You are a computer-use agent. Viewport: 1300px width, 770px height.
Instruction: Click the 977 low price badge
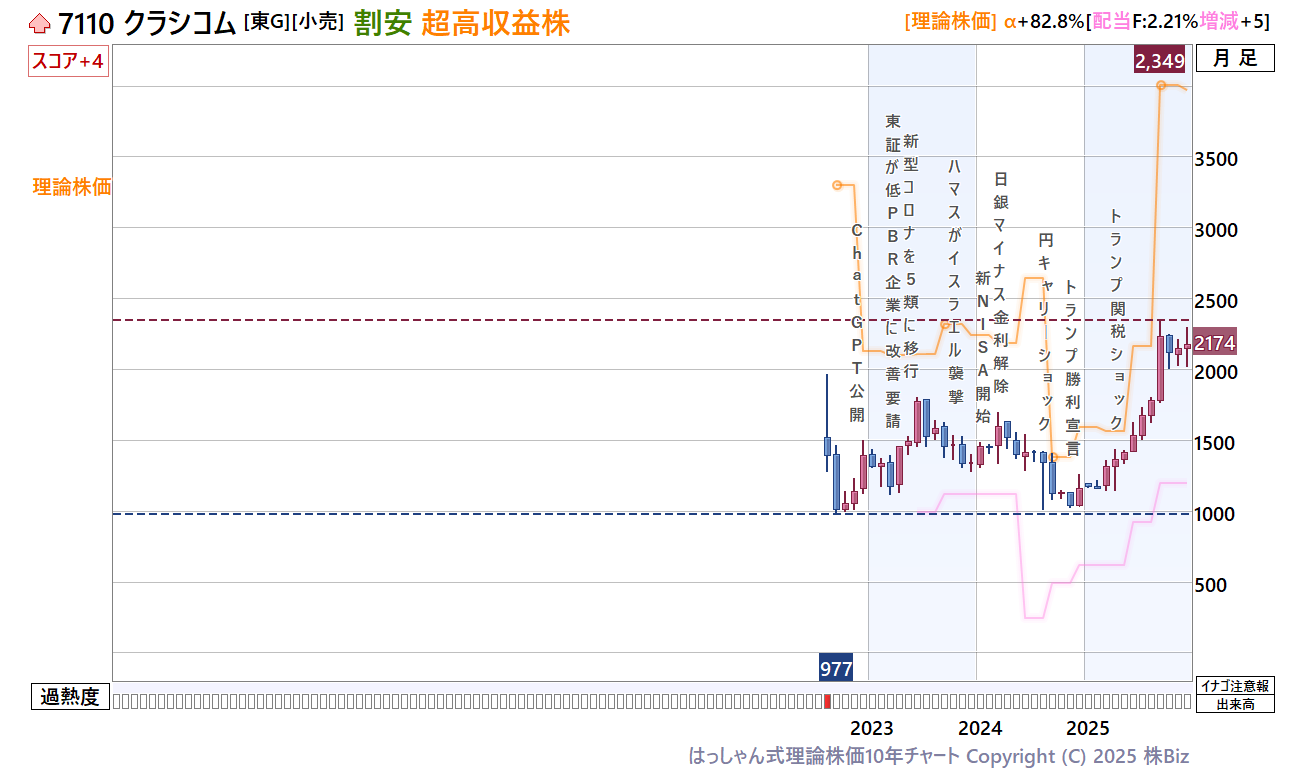(x=835, y=669)
